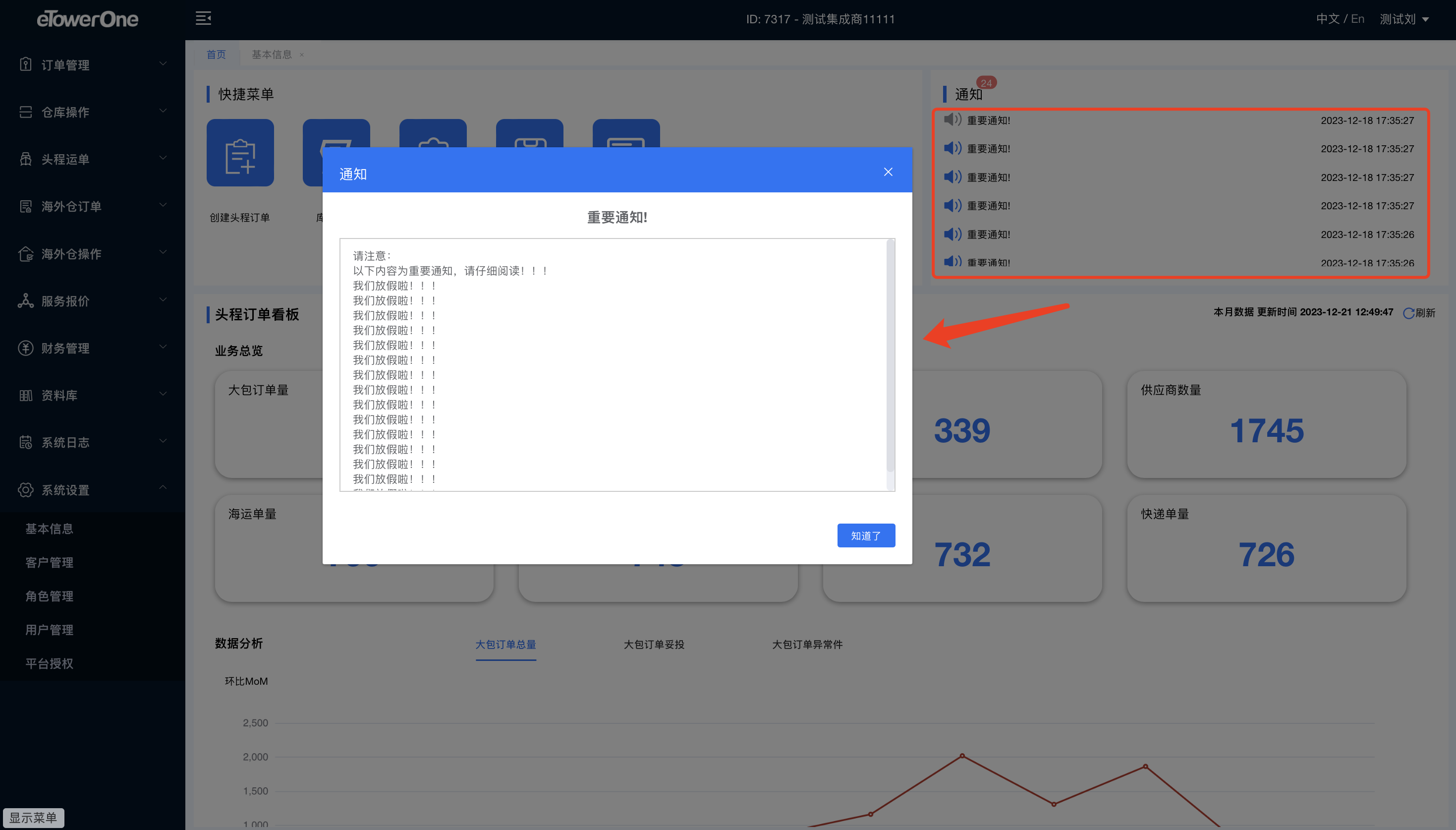This screenshot has width=1456, height=830.
Task: Click the 资料库 sidebar icon
Action: [x=26, y=395]
